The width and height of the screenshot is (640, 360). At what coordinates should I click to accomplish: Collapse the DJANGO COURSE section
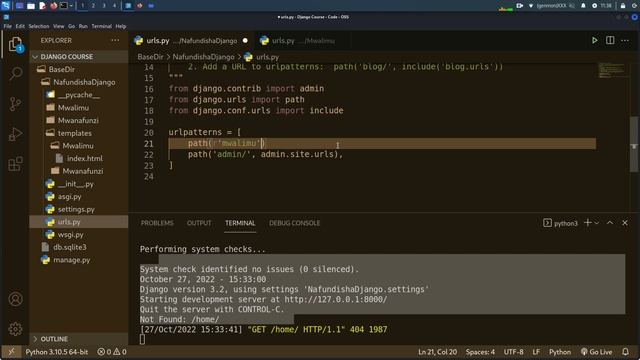(79, 57)
